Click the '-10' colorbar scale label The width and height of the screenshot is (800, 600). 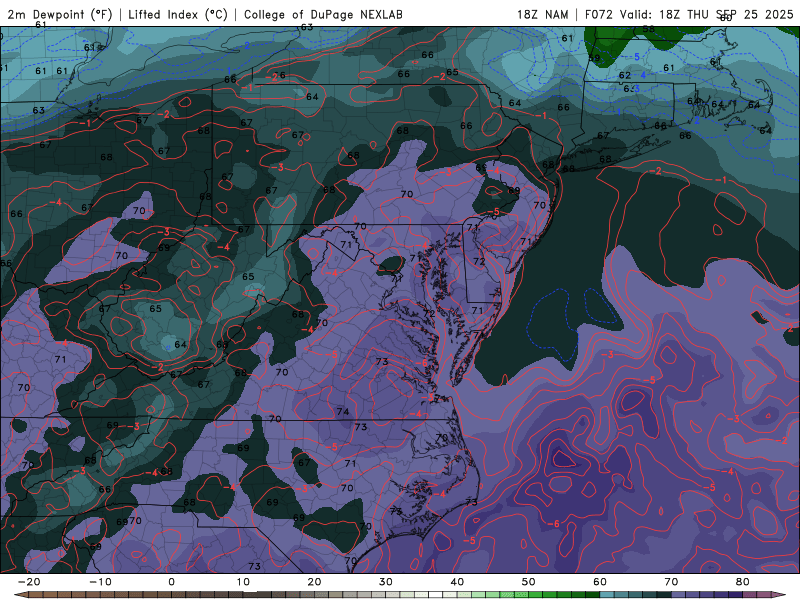[100, 582]
